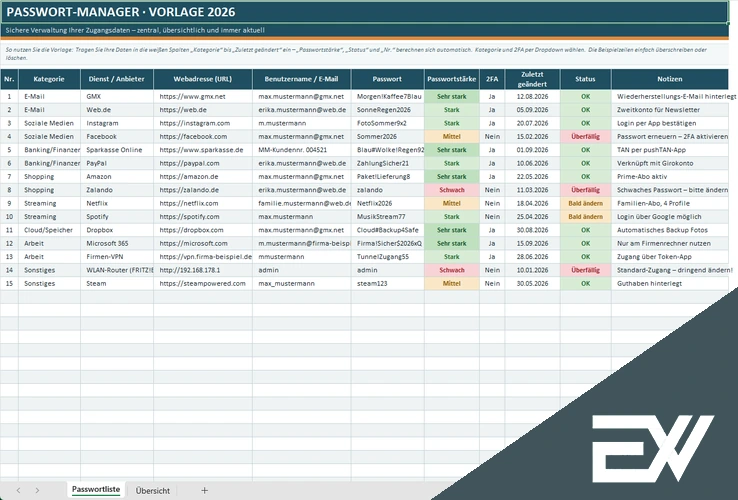
Task: Click password cell Sommer2026
Action: point(387,137)
